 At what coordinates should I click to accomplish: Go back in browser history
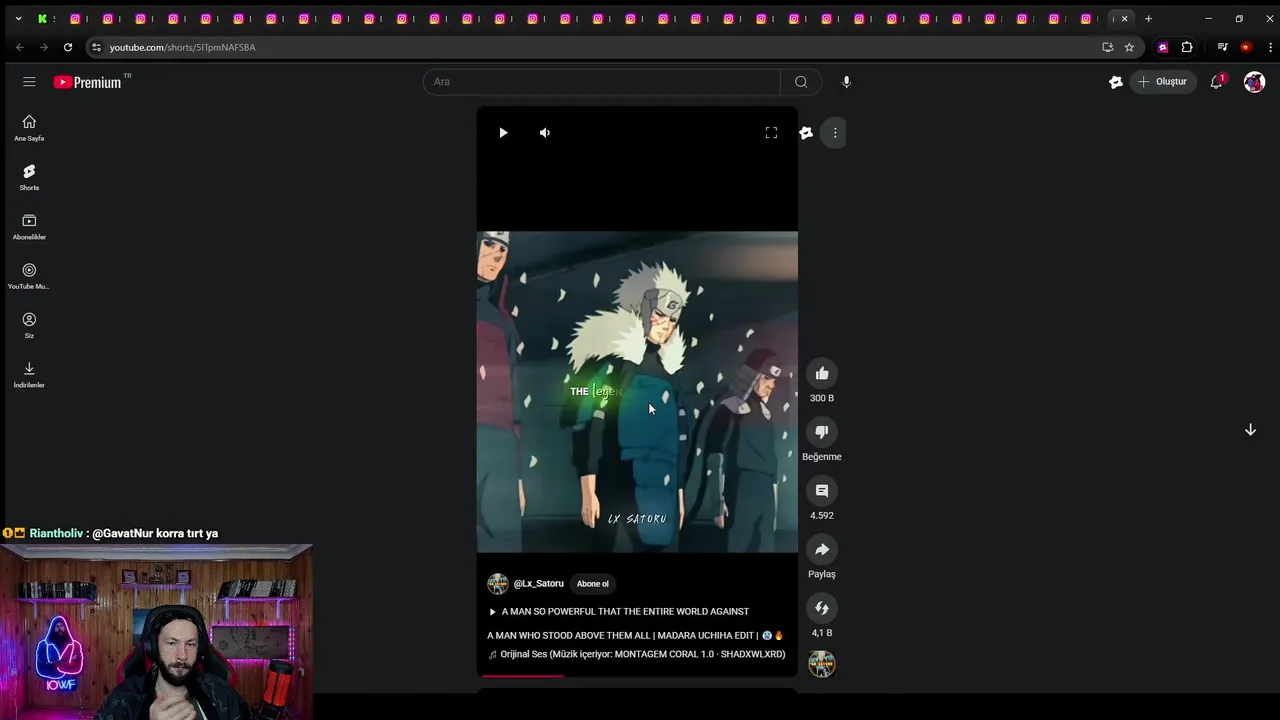coord(19,47)
